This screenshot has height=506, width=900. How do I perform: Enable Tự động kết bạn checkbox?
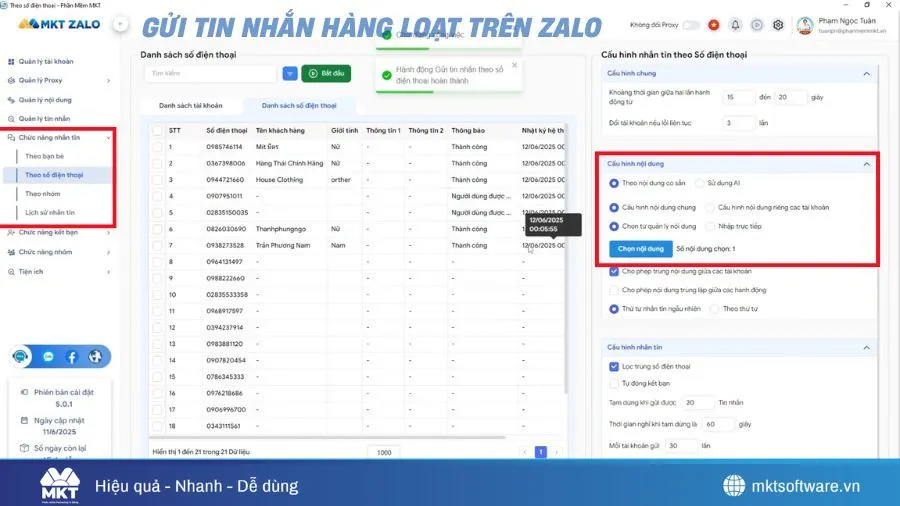(x=614, y=383)
